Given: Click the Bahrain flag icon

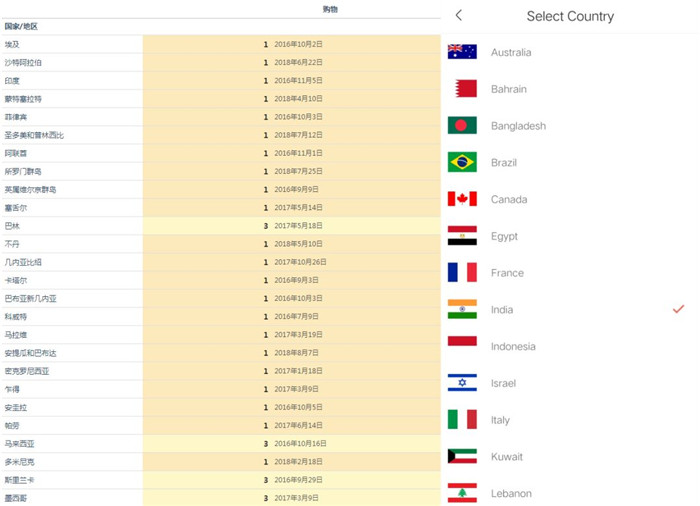Looking at the screenshot, I should 462,89.
